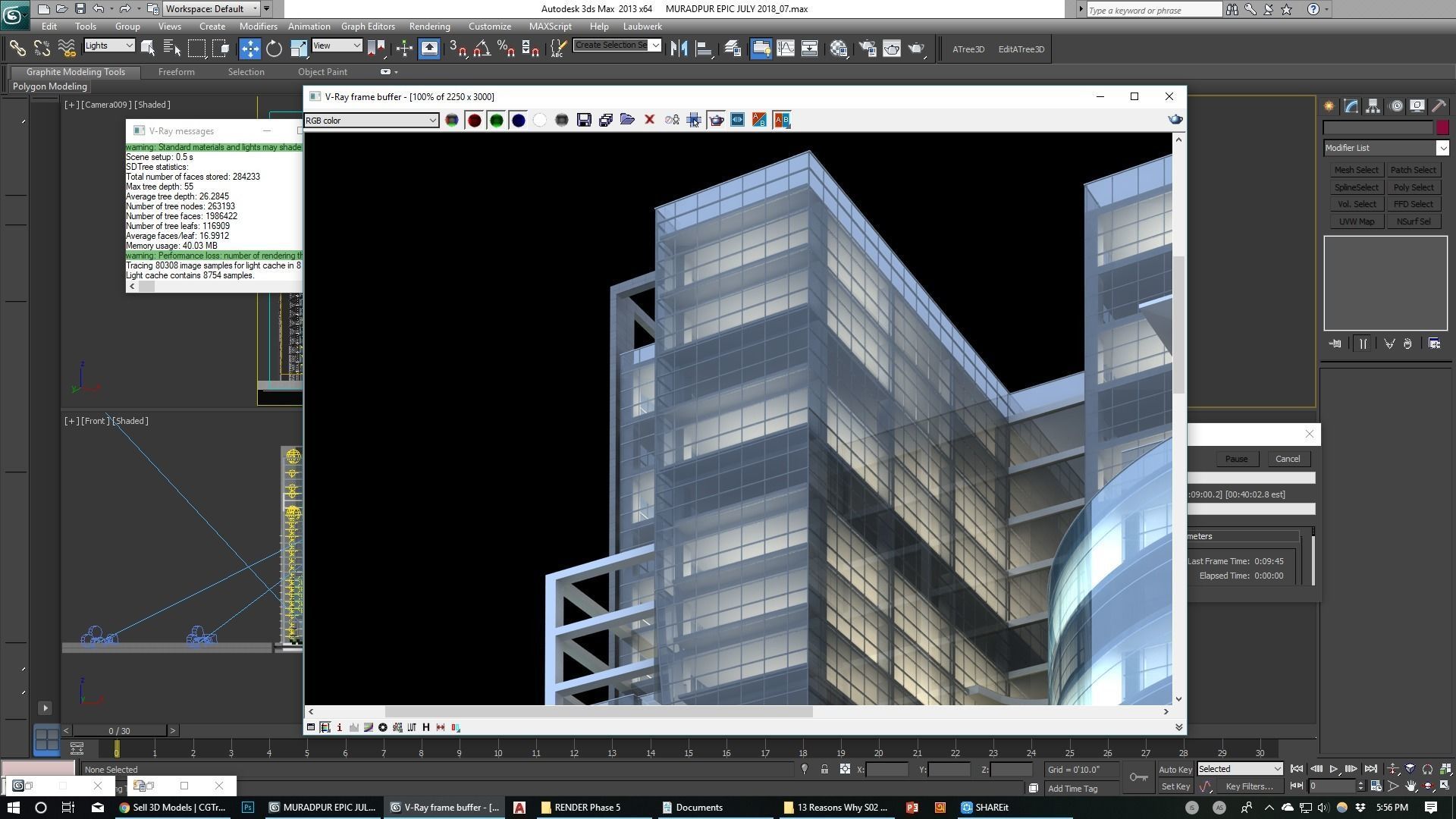This screenshot has width=1456, height=819.
Task: Enable Auto Key animation mode
Action: [1175, 769]
